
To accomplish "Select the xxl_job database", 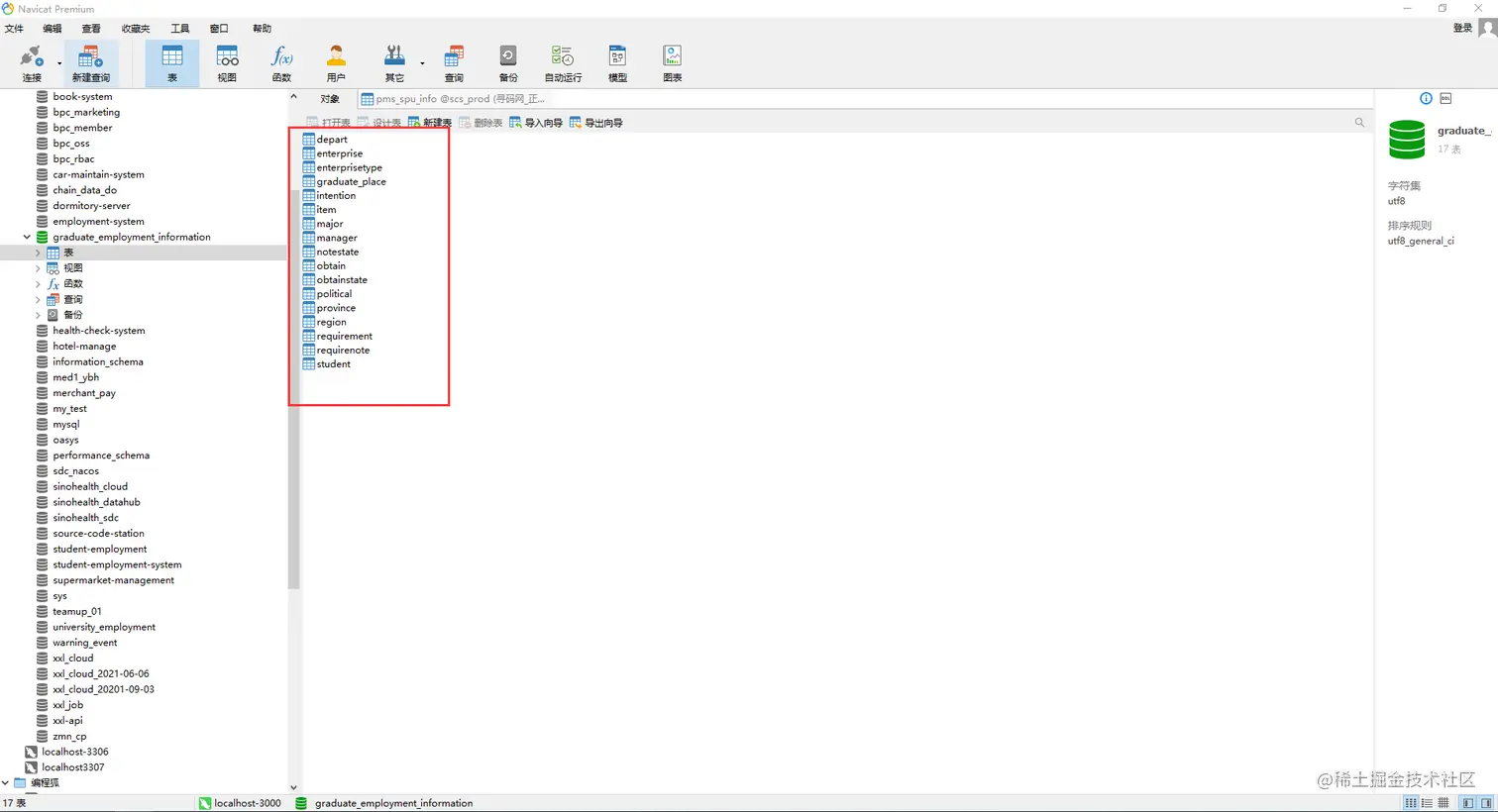I will [x=67, y=705].
